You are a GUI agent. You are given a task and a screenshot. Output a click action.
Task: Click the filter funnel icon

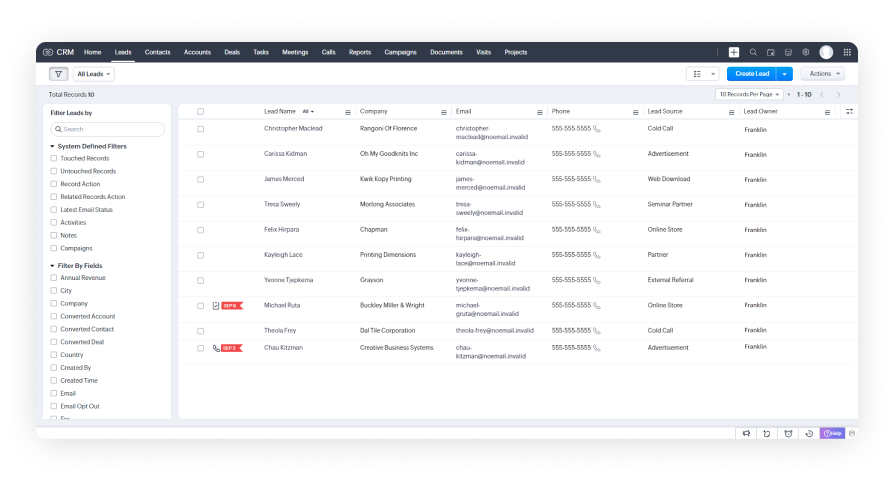click(x=59, y=74)
